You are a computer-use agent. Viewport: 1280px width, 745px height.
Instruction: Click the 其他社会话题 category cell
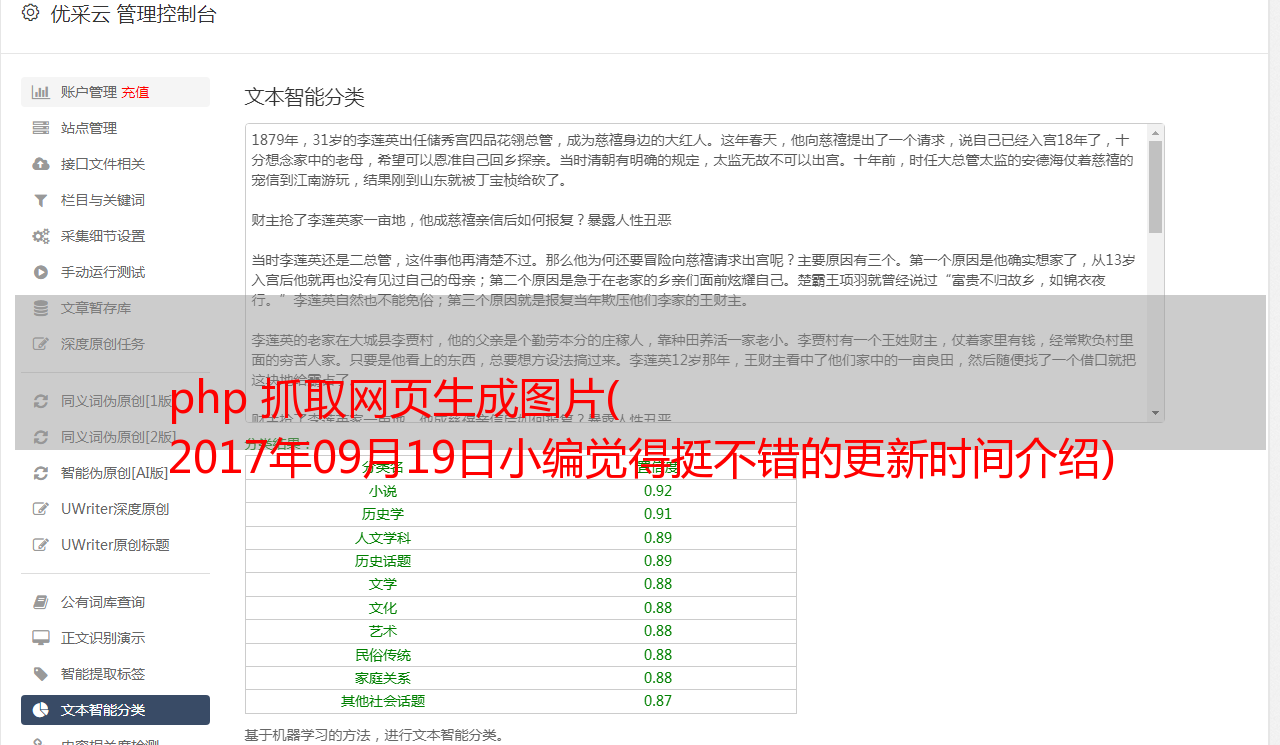[383, 701]
